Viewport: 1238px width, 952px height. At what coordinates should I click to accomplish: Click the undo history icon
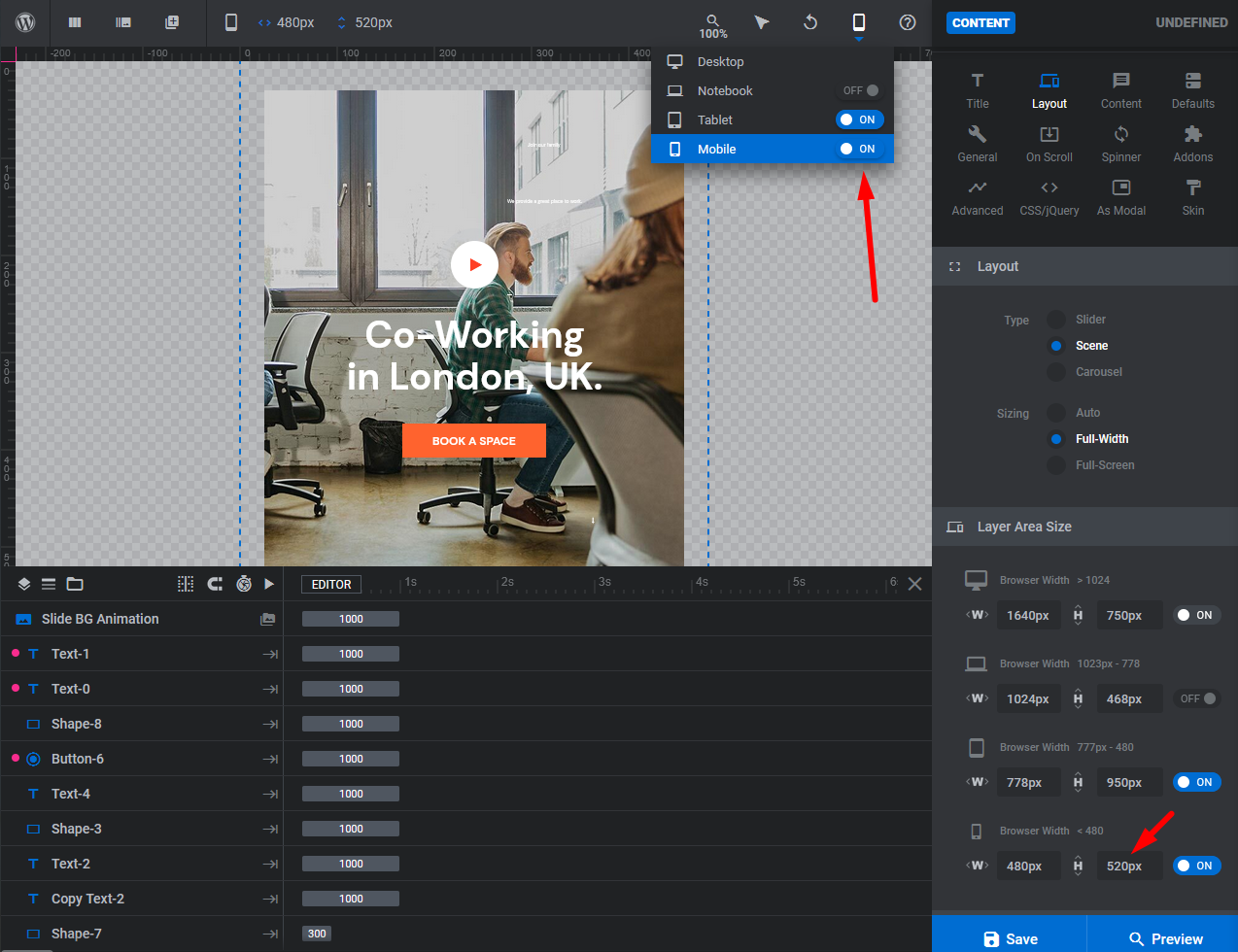(x=810, y=22)
